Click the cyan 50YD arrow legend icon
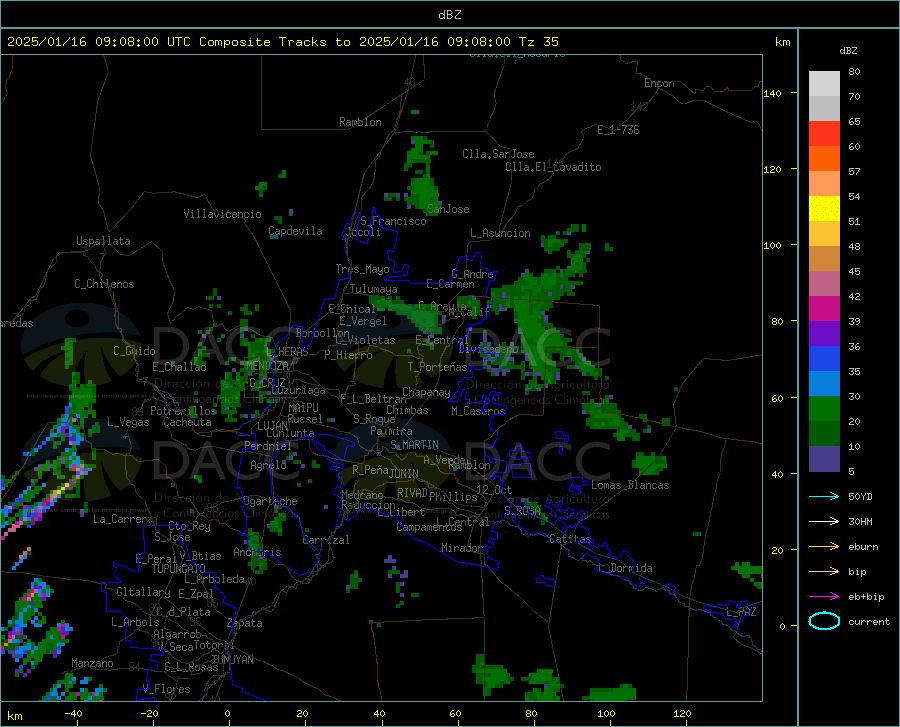The image size is (900, 727). (x=824, y=496)
